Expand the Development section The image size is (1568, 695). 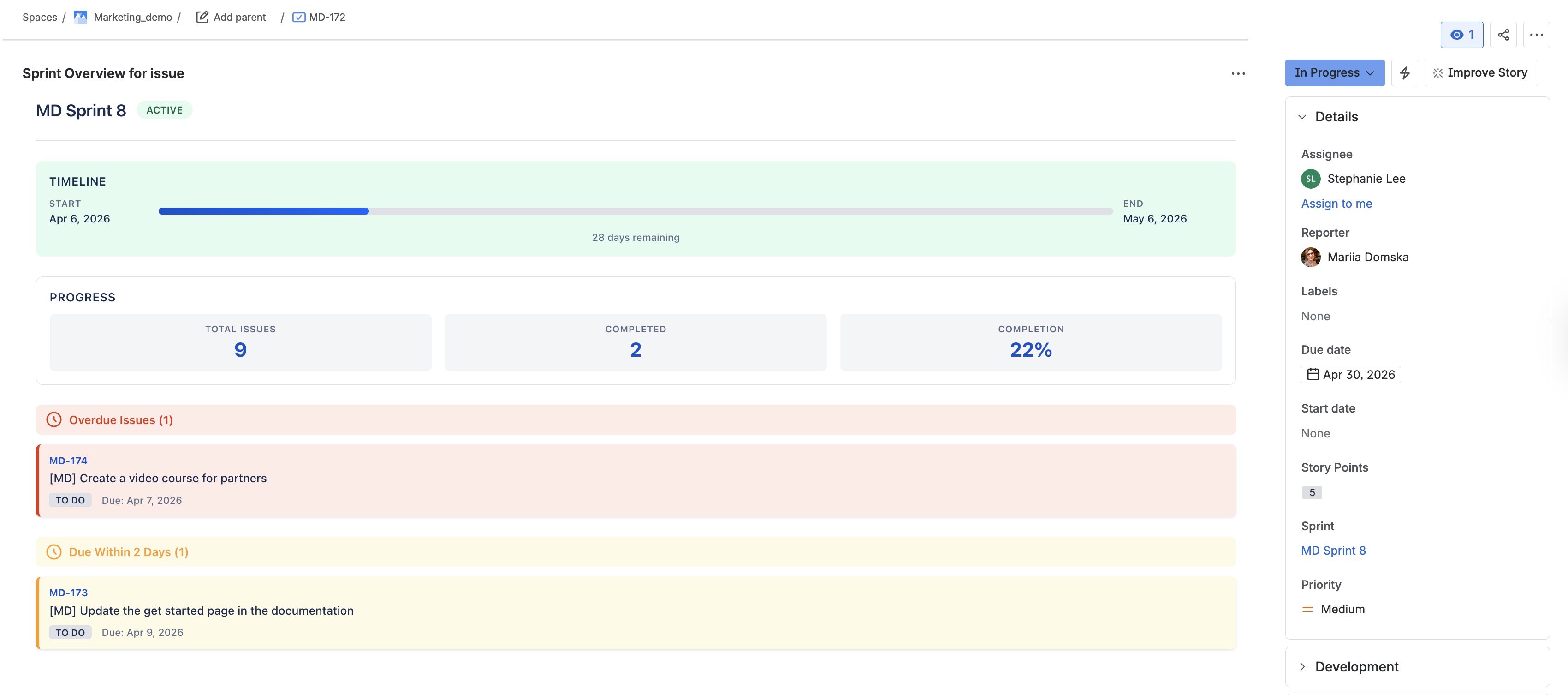coord(1302,666)
